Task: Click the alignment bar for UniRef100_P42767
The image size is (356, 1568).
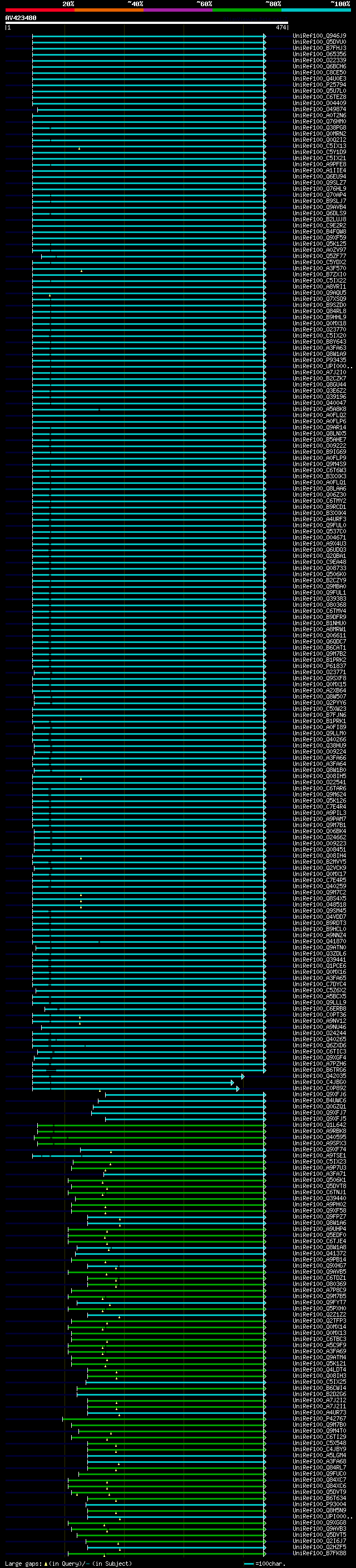Action: (164, 1419)
